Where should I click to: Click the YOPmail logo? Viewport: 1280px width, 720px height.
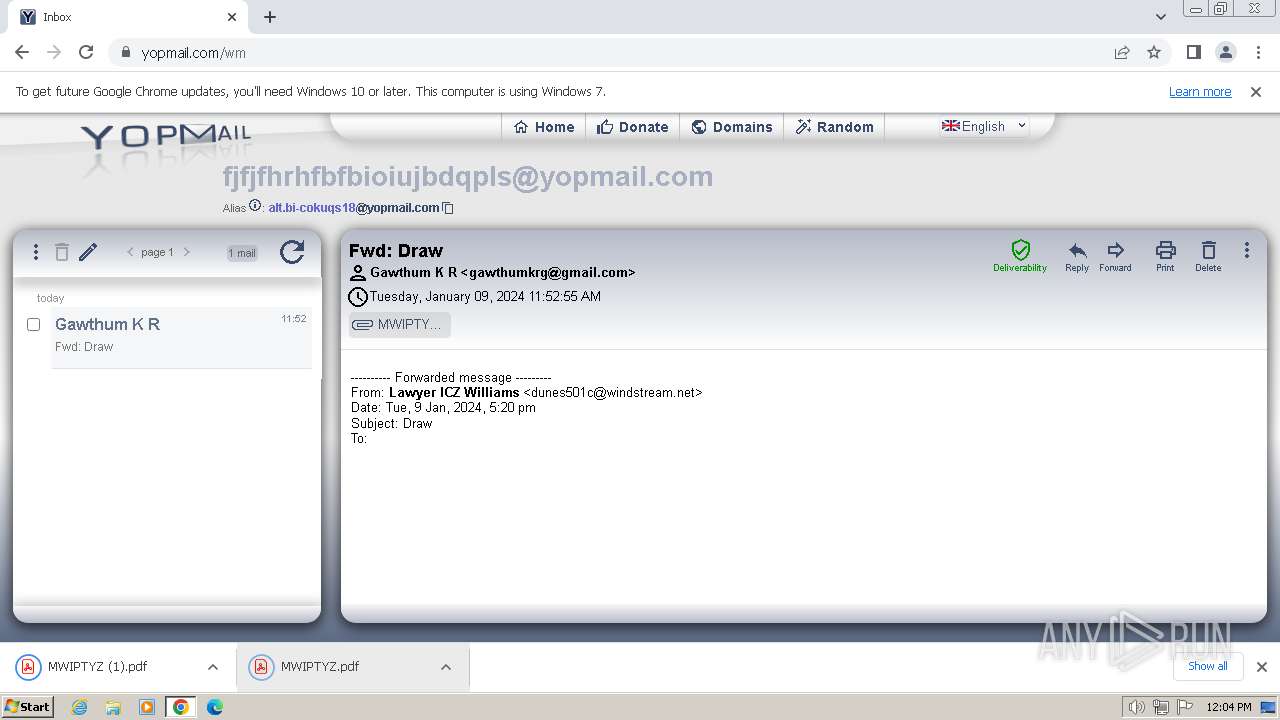(166, 135)
